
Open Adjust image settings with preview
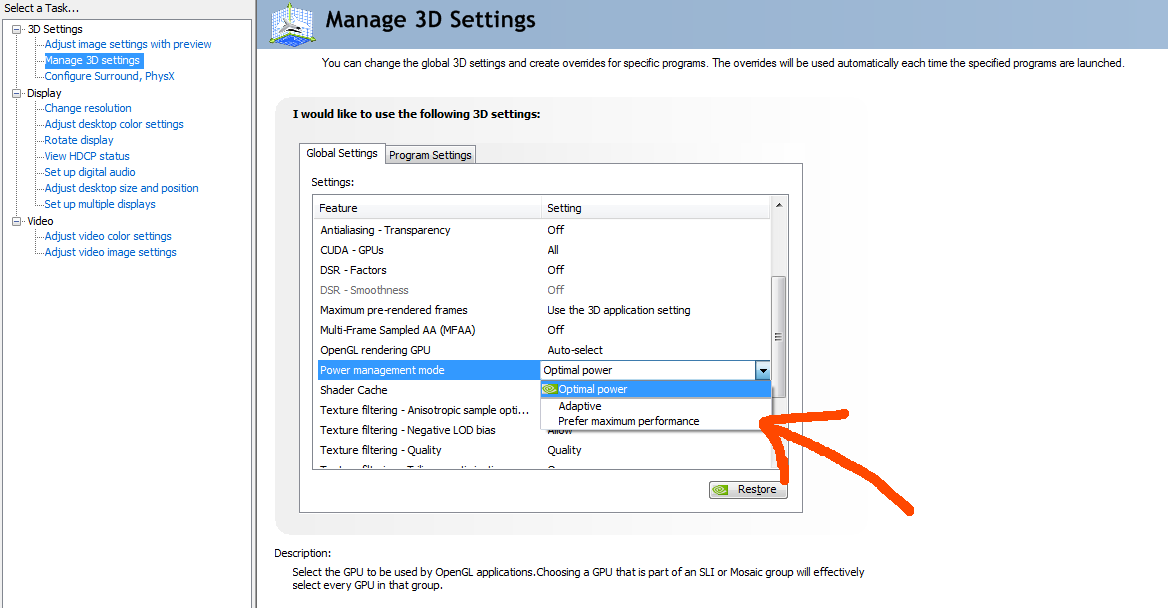point(128,44)
